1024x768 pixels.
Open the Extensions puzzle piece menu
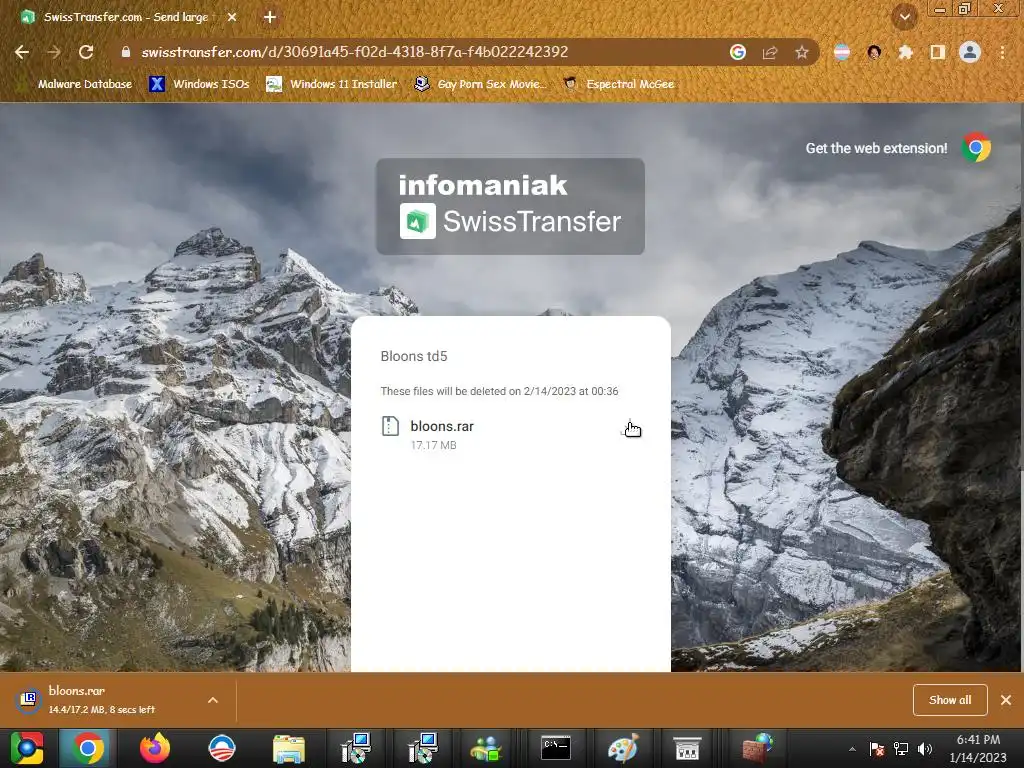(x=906, y=52)
